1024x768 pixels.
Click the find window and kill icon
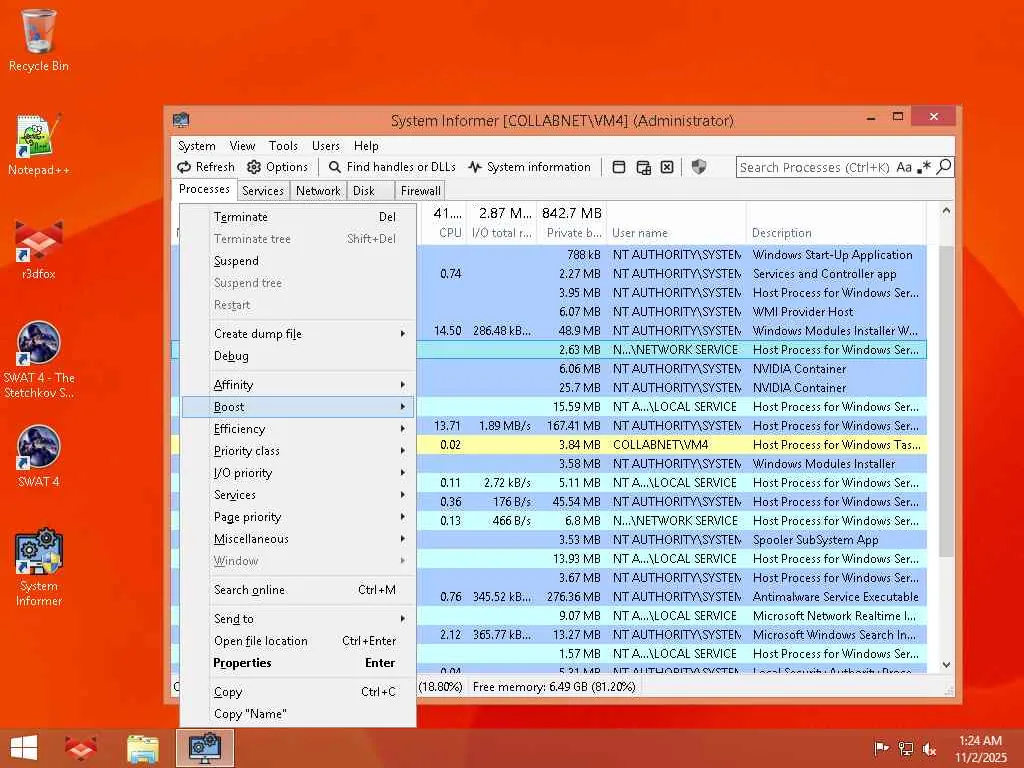tap(667, 167)
